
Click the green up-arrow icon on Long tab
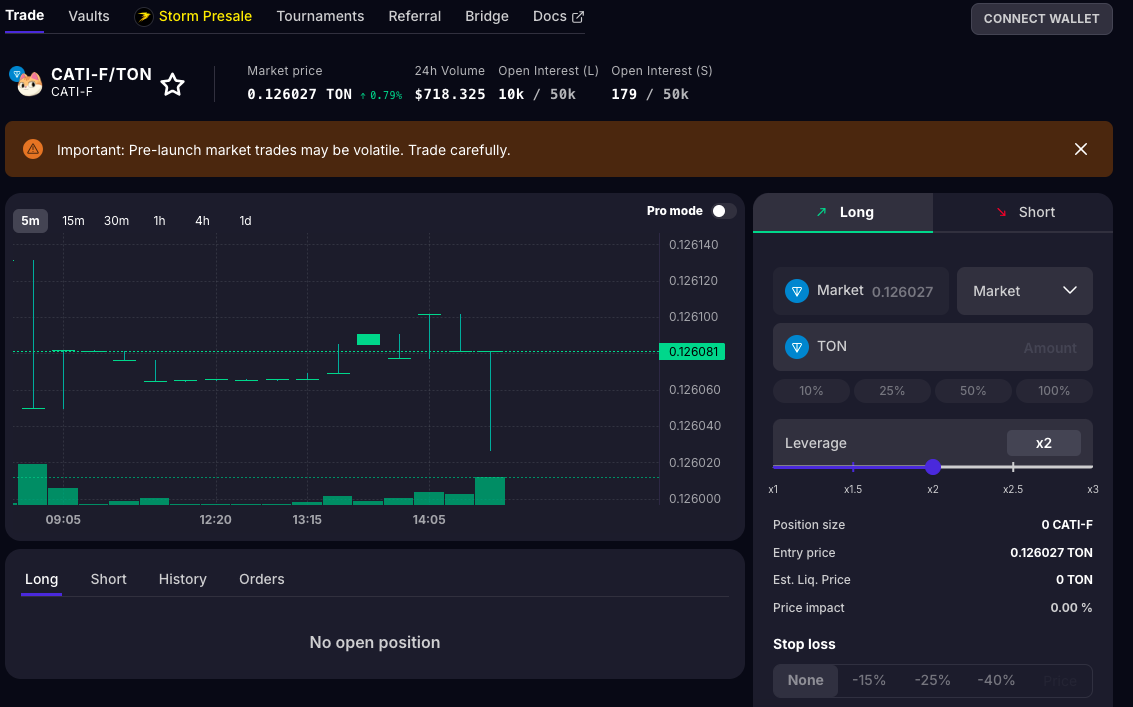point(822,212)
